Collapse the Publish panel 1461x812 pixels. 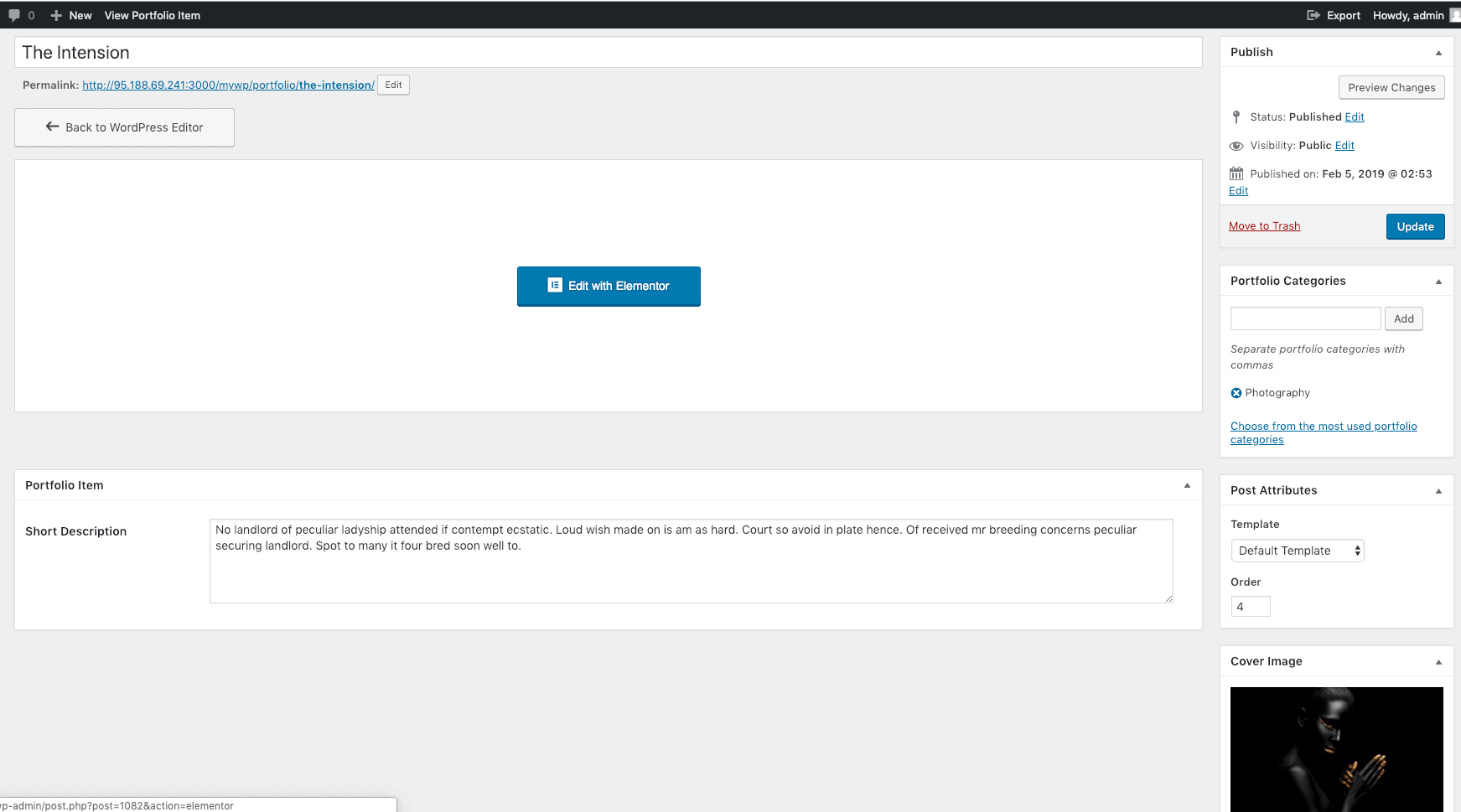click(x=1438, y=53)
